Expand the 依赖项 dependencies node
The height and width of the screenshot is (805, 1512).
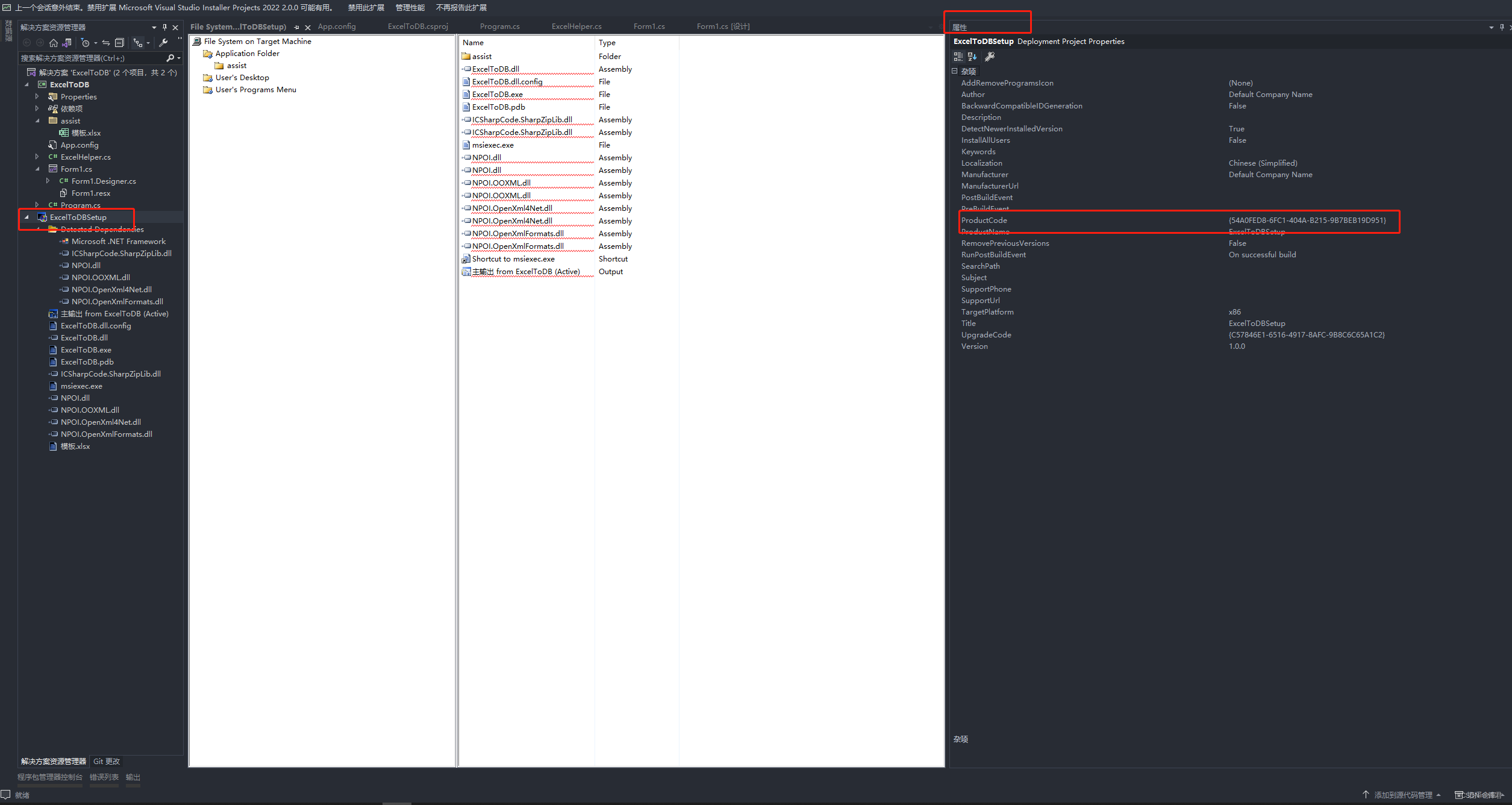pyautogui.click(x=37, y=109)
